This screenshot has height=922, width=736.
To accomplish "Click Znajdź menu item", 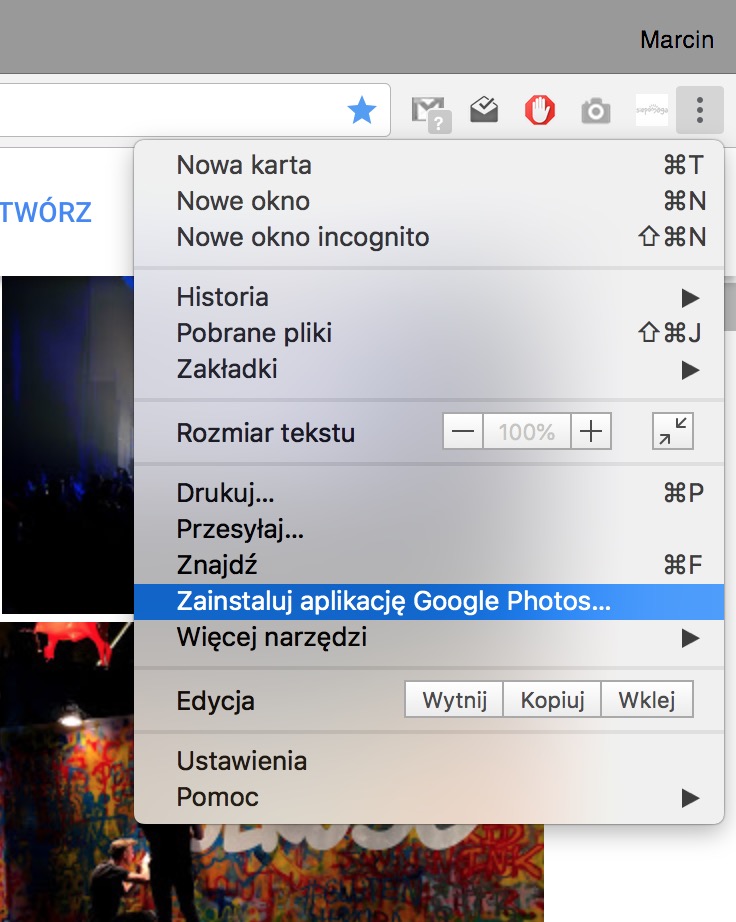I will pyautogui.click(x=429, y=565).
